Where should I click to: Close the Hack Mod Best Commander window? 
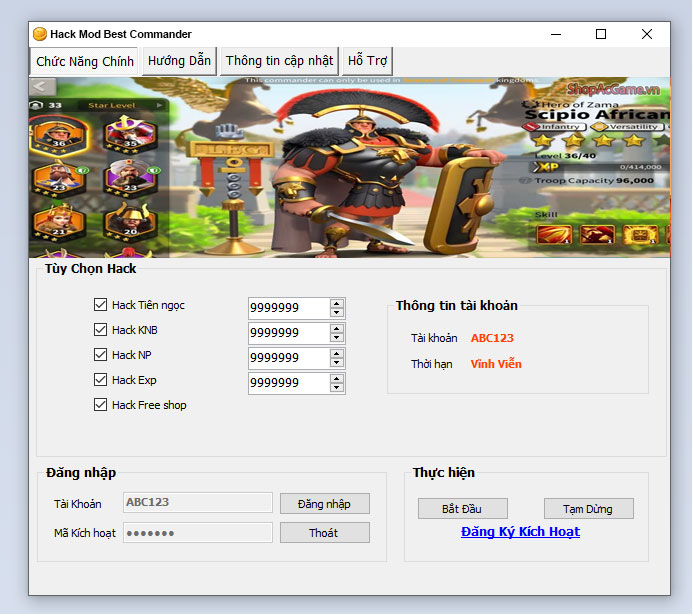(647, 34)
